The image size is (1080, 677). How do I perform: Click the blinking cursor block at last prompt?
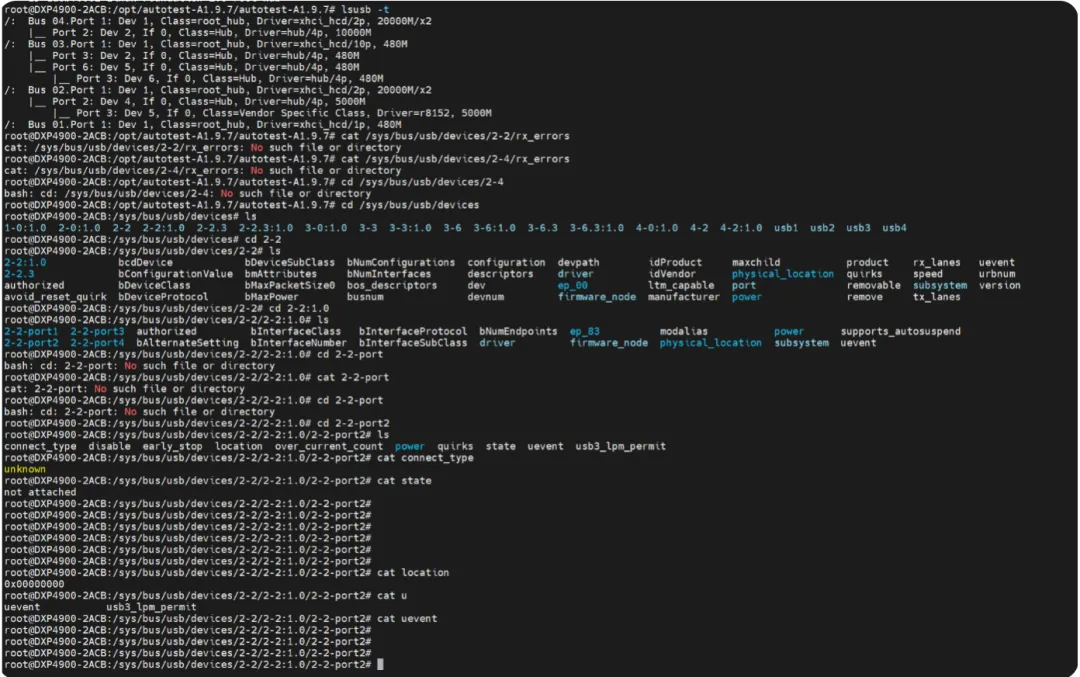coord(380,665)
